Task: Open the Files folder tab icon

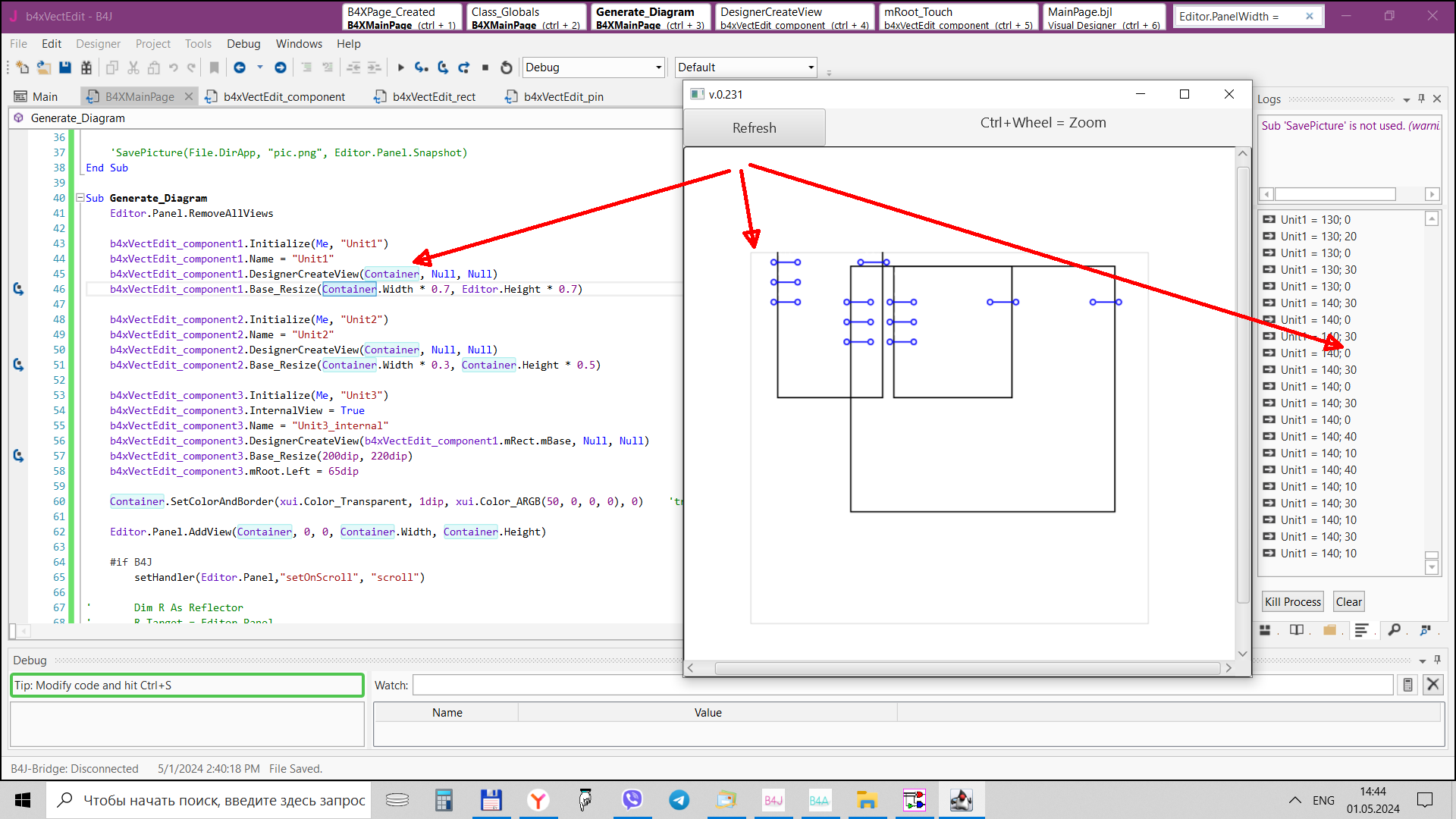Action: 1329,630
